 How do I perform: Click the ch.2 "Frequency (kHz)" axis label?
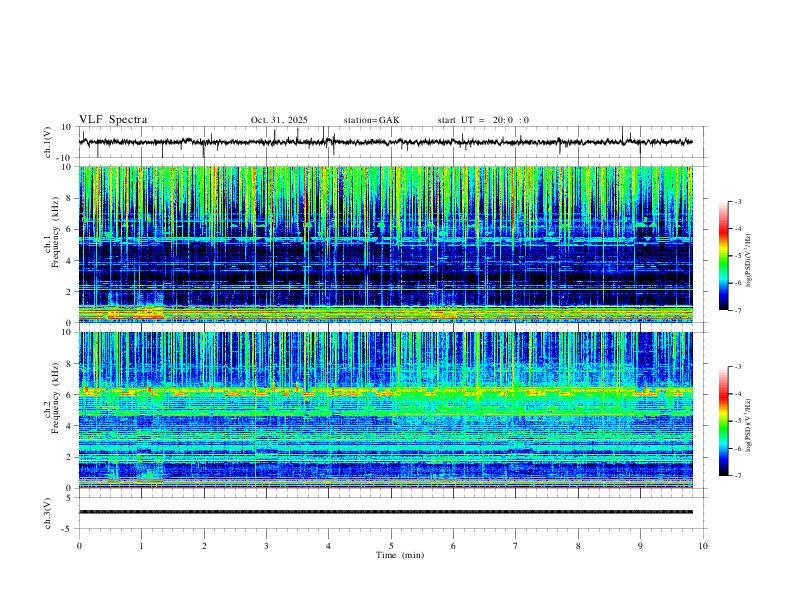[x=55, y=397]
